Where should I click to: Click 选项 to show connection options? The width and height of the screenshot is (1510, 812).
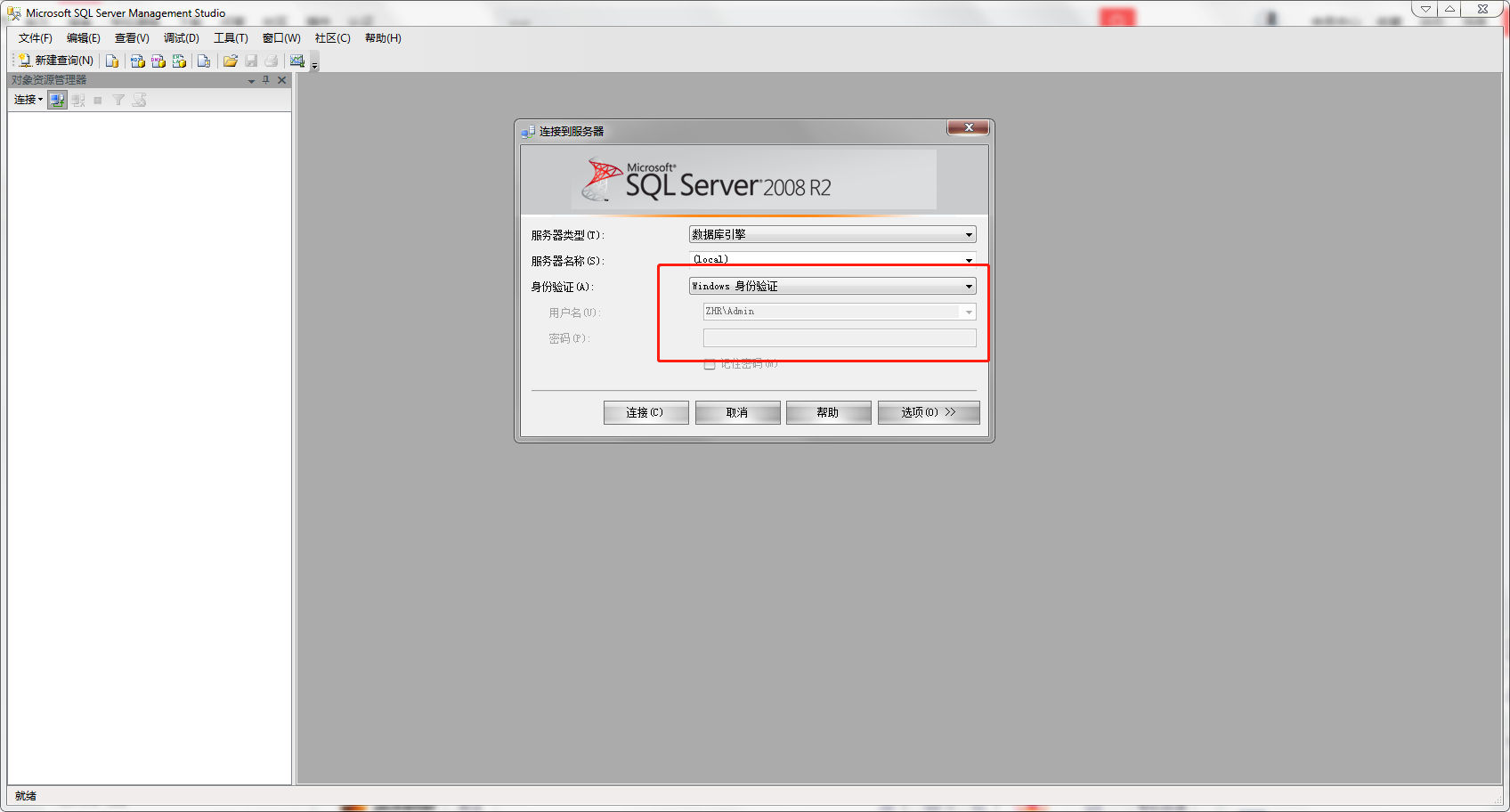[x=929, y=412]
